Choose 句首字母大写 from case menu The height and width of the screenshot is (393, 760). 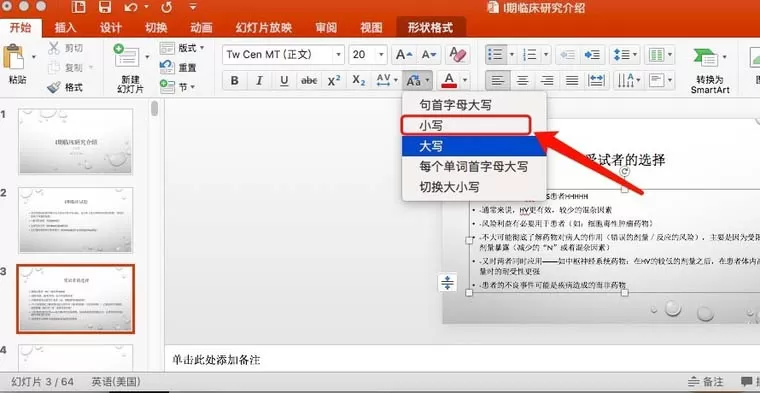pyautogui.click(x=474, y=105)
